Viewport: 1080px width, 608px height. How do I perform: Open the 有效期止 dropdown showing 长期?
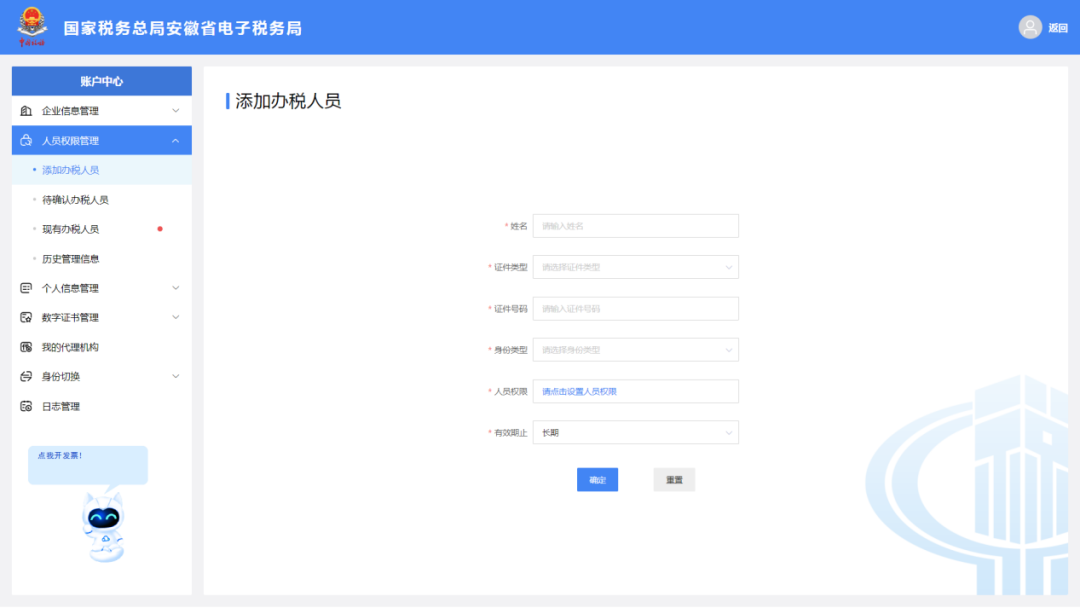pos(635,432)
